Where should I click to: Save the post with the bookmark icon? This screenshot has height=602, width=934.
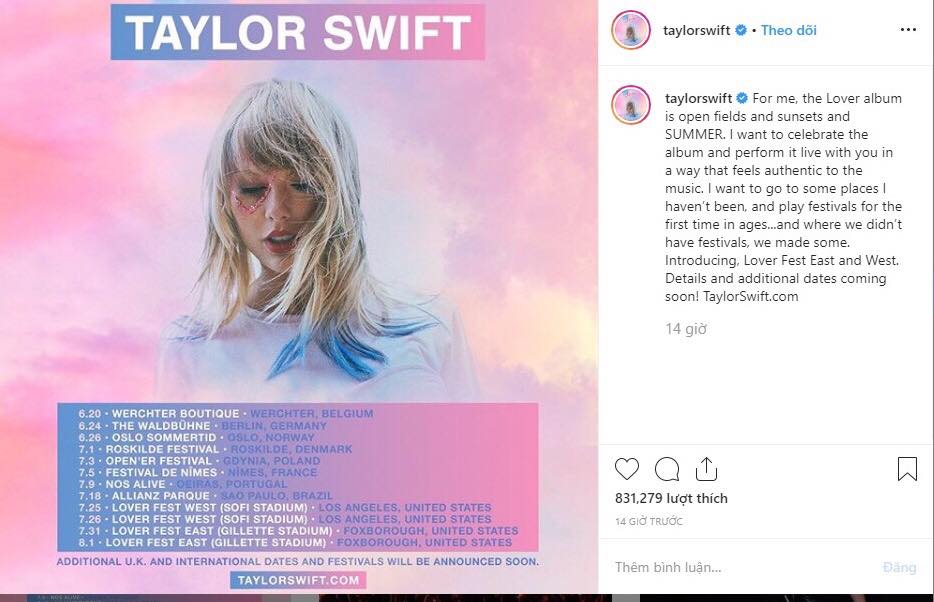click(x=907, y=469)
